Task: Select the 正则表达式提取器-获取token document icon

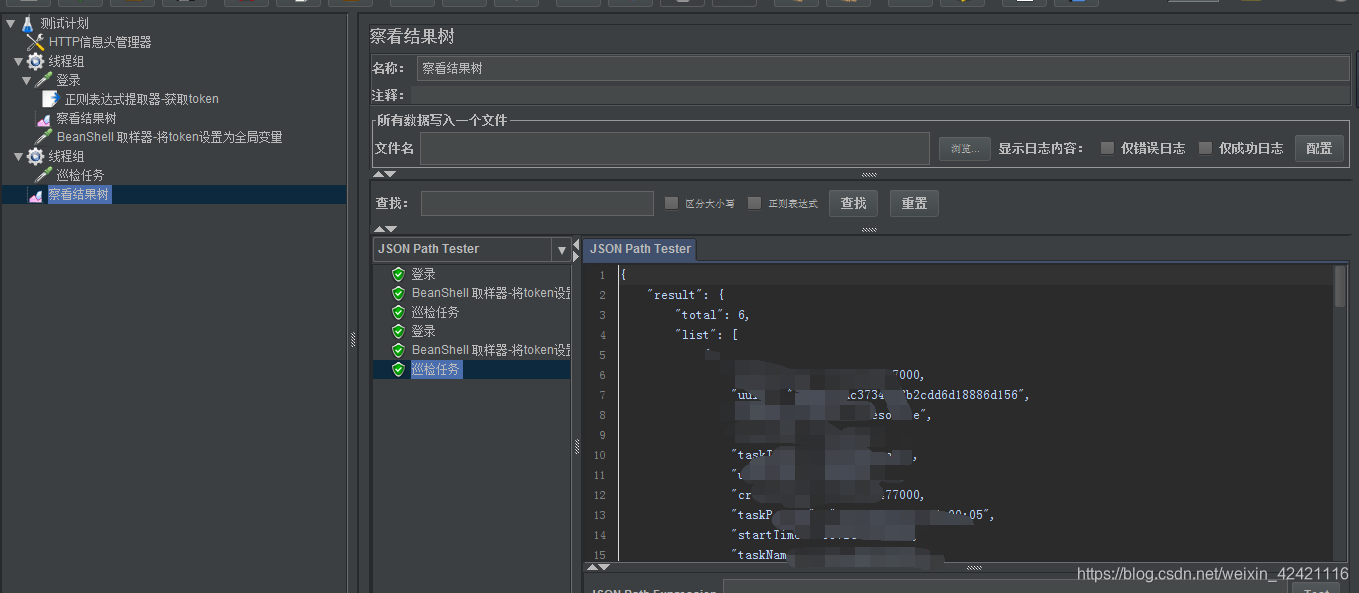Action: point(50,99)
